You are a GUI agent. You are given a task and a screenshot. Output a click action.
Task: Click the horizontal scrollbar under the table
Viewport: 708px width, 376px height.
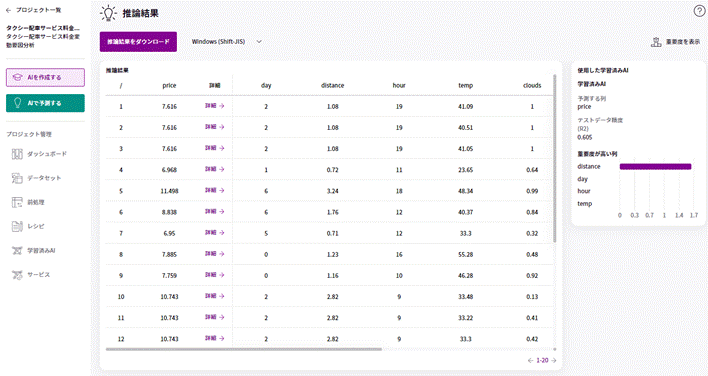click(244, 349)
